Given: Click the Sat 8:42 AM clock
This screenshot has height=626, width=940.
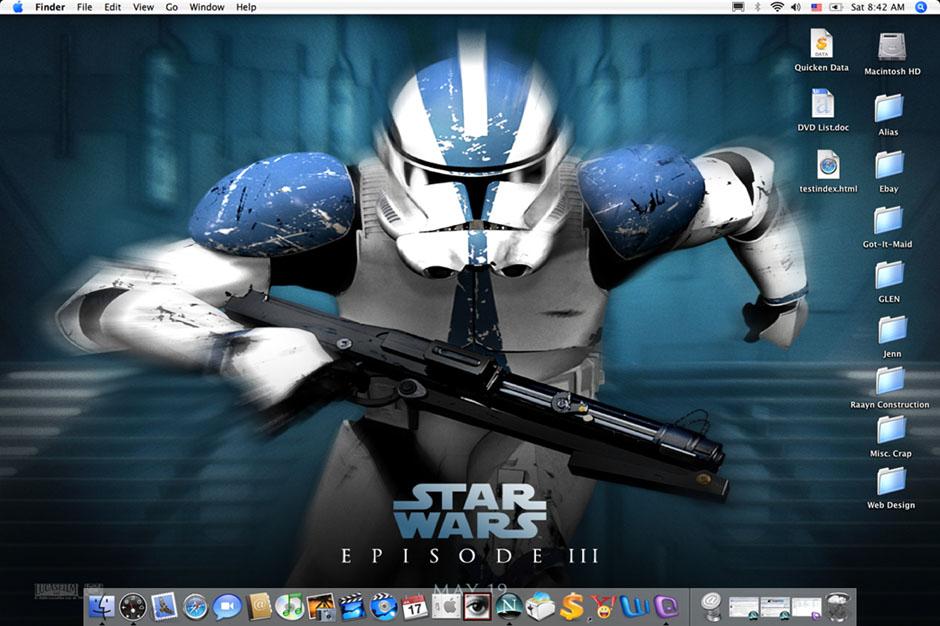Looking at the screenshot, I should click(877, 7).
